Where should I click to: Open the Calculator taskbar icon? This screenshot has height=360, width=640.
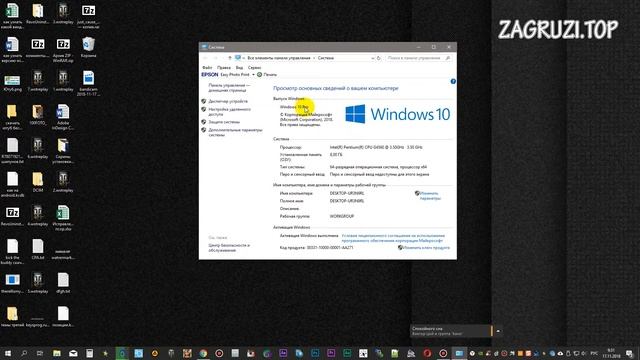pos(89,353)
